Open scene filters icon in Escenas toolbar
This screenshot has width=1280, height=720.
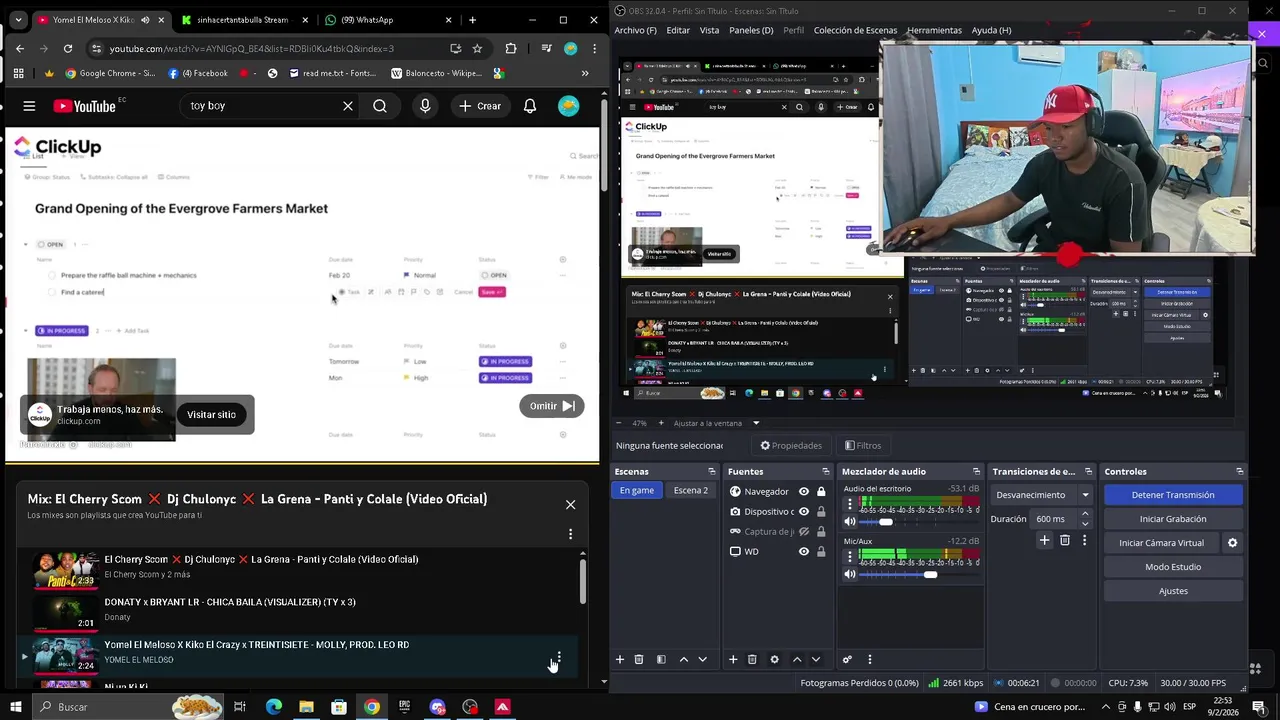click(x=661, y=659)
